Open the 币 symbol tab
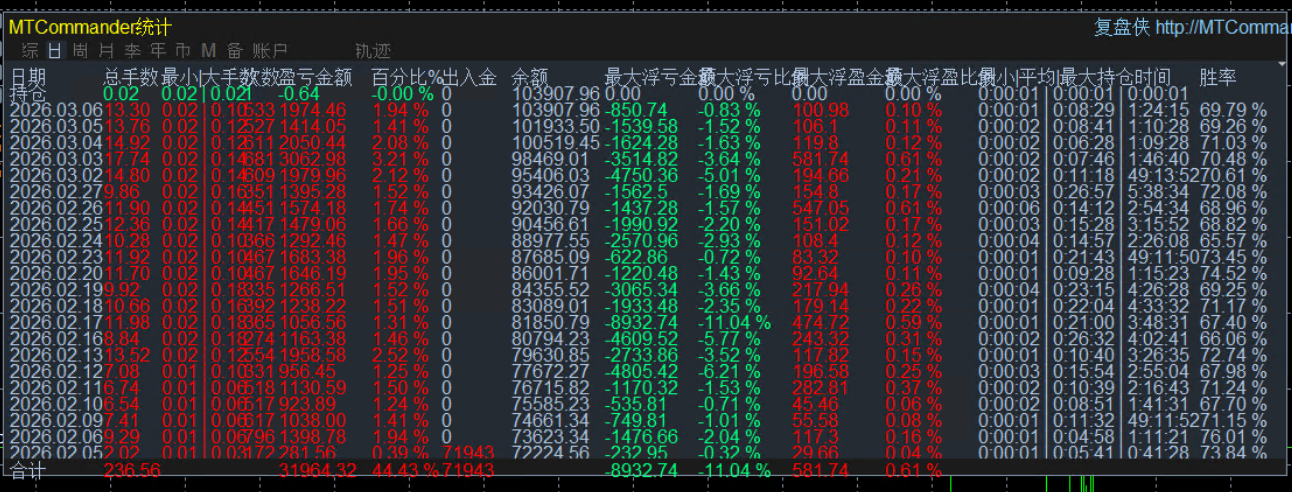 pos(183,50)
